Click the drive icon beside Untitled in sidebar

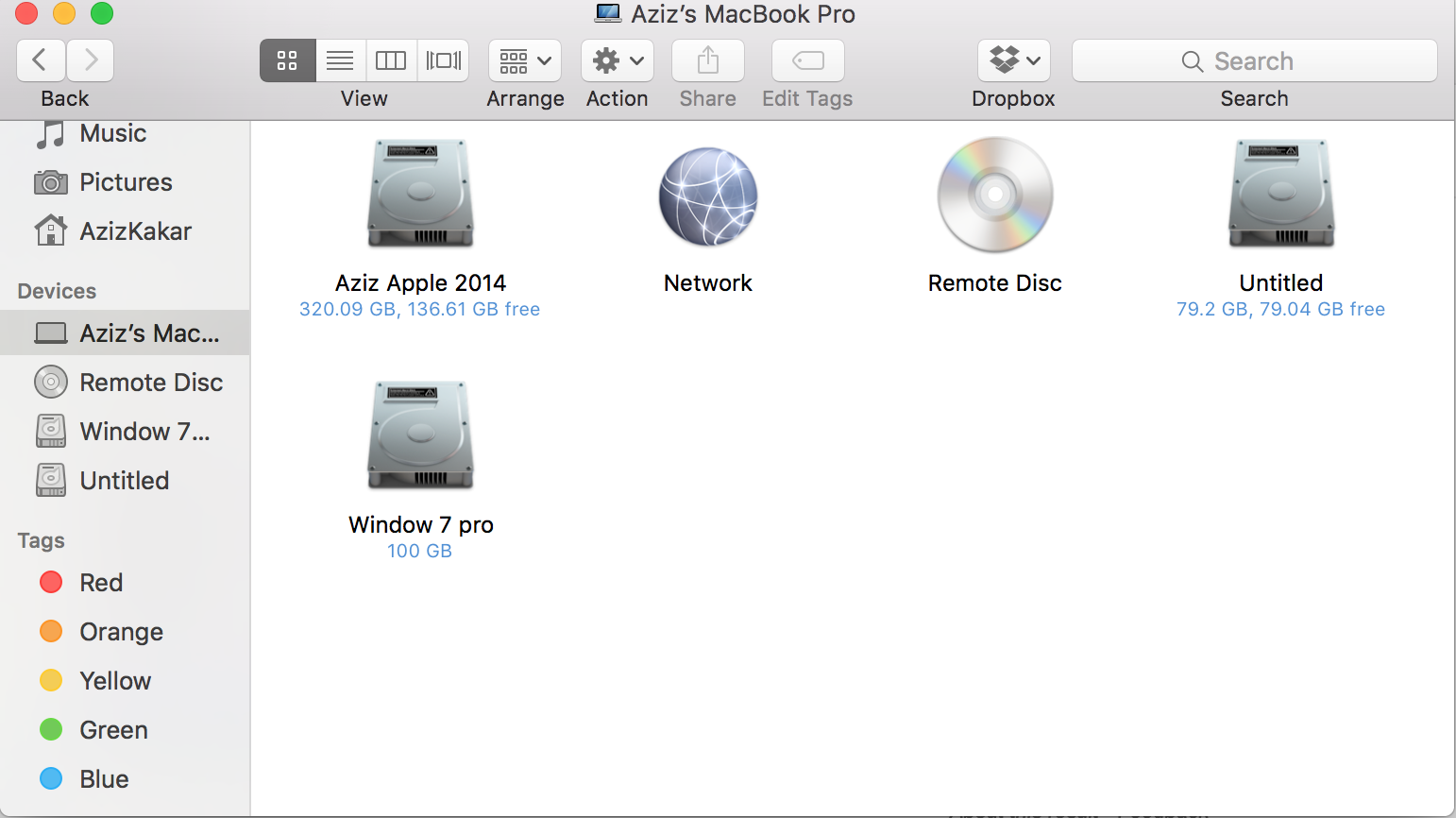[x=51, y=481]
